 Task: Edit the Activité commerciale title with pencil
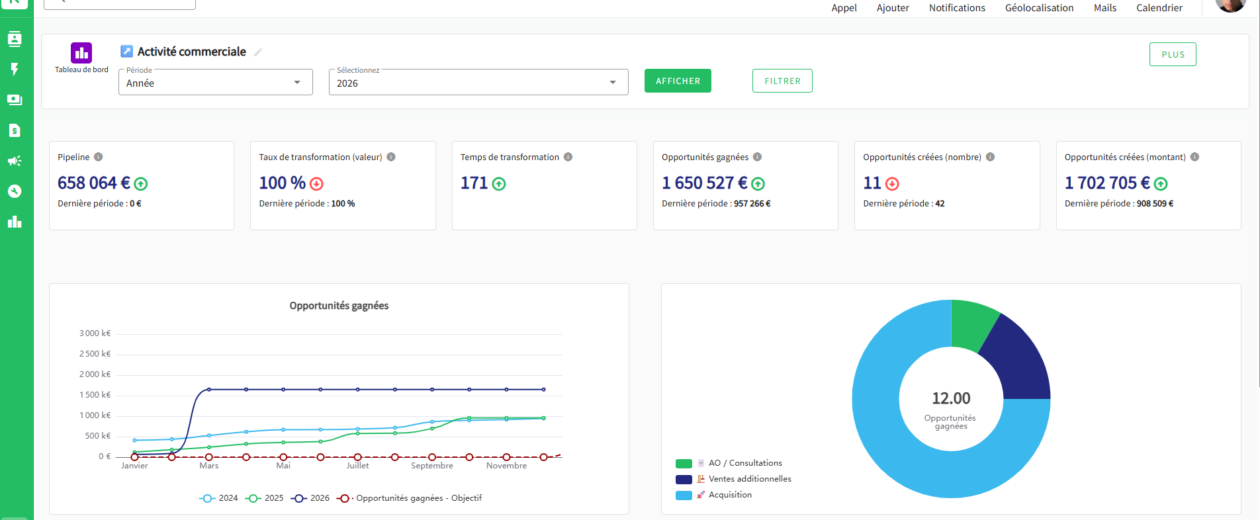point(258,52)
